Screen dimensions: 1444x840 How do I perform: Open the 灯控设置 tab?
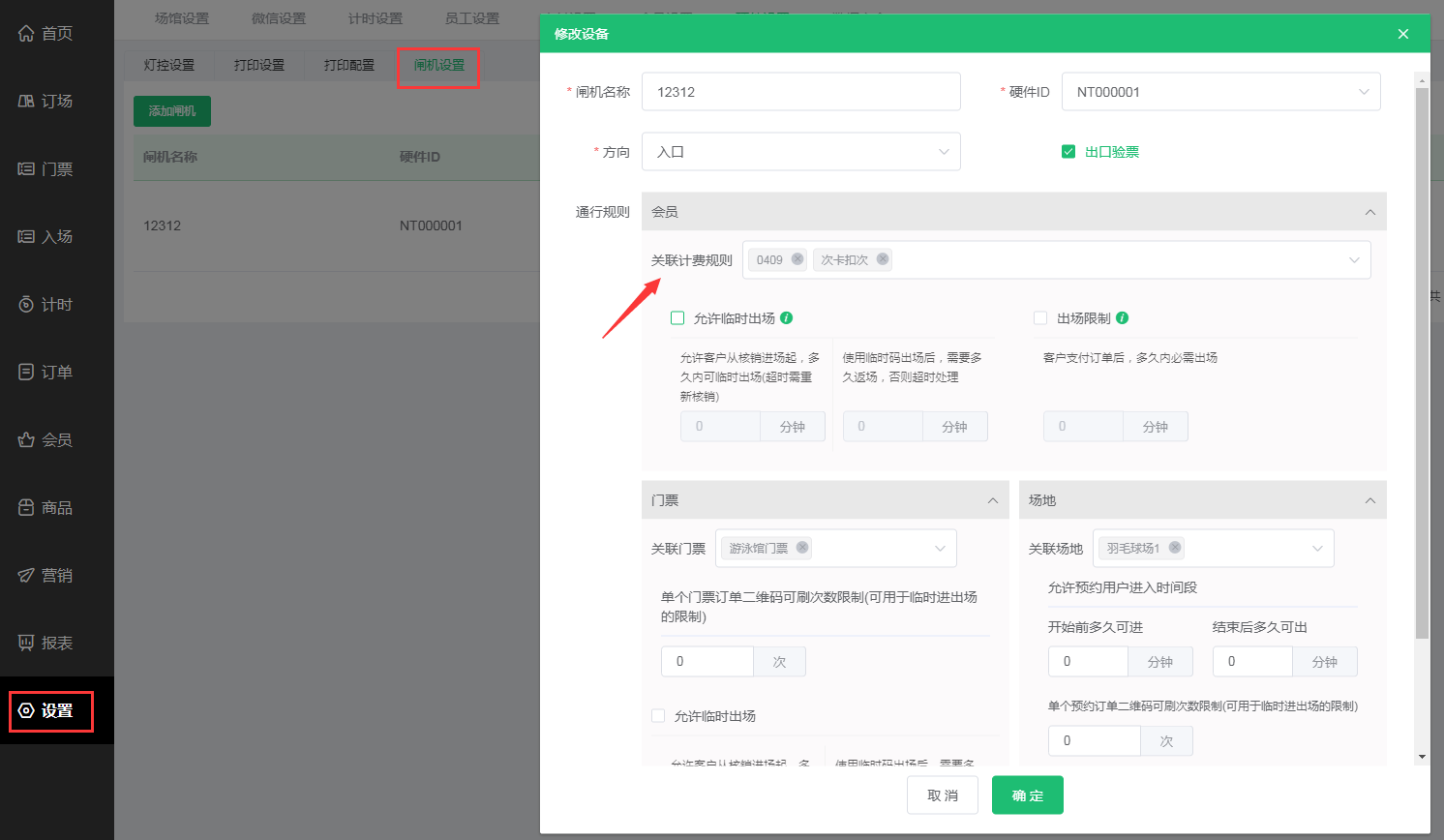coord(169,65)
